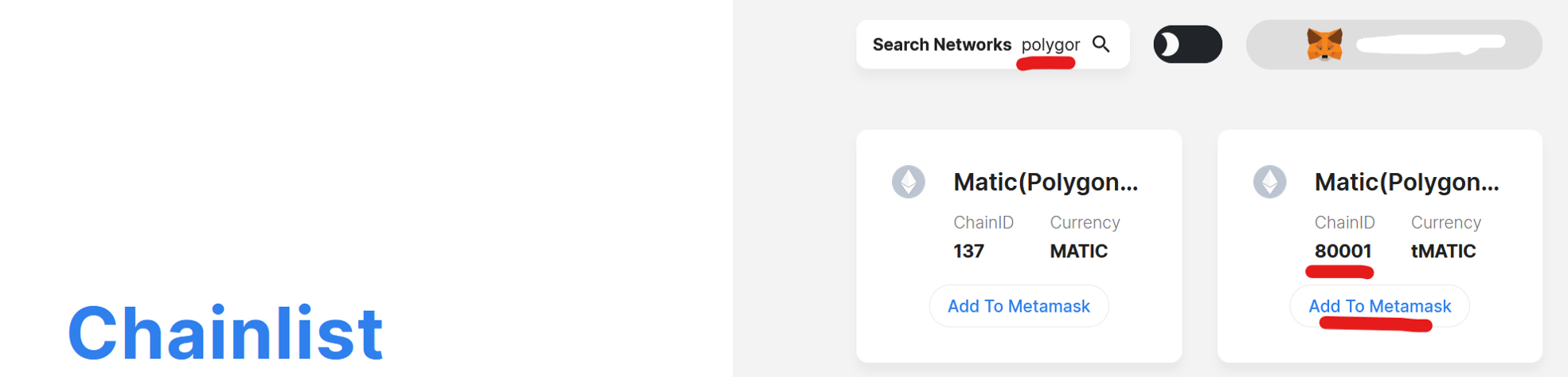Click Ethereum logo on ChainID 137 card
This screenshot has width=1568, height=377.
[908, 182]
